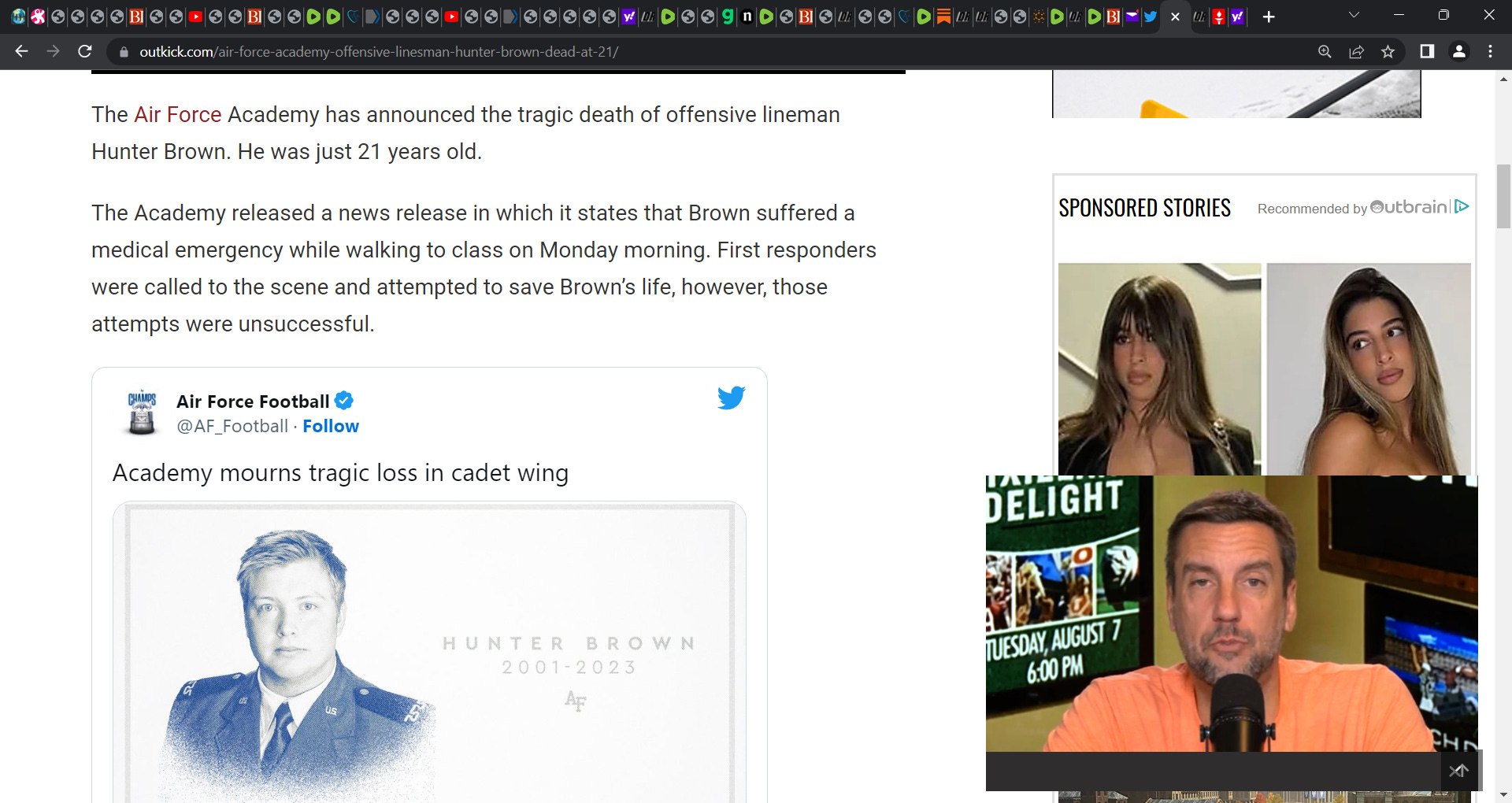Open a new browser tab
Screen dimensions: 1512x803
pos(1269,17)
